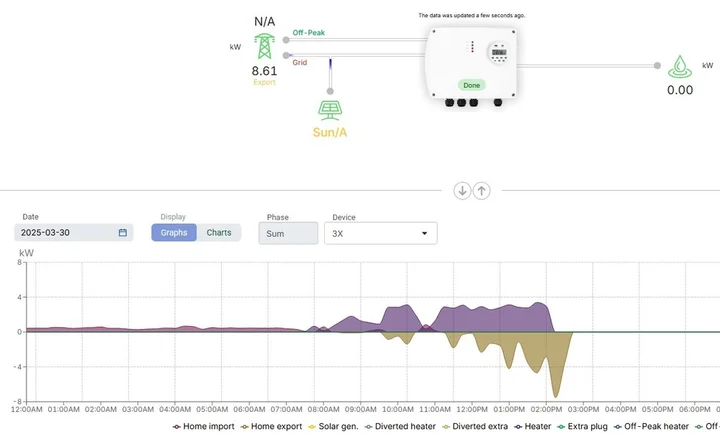Image resolution: width=720 pixels, height=434 pixels.
Task: Toggle Home import series in legend
Action: pos(205,426)
